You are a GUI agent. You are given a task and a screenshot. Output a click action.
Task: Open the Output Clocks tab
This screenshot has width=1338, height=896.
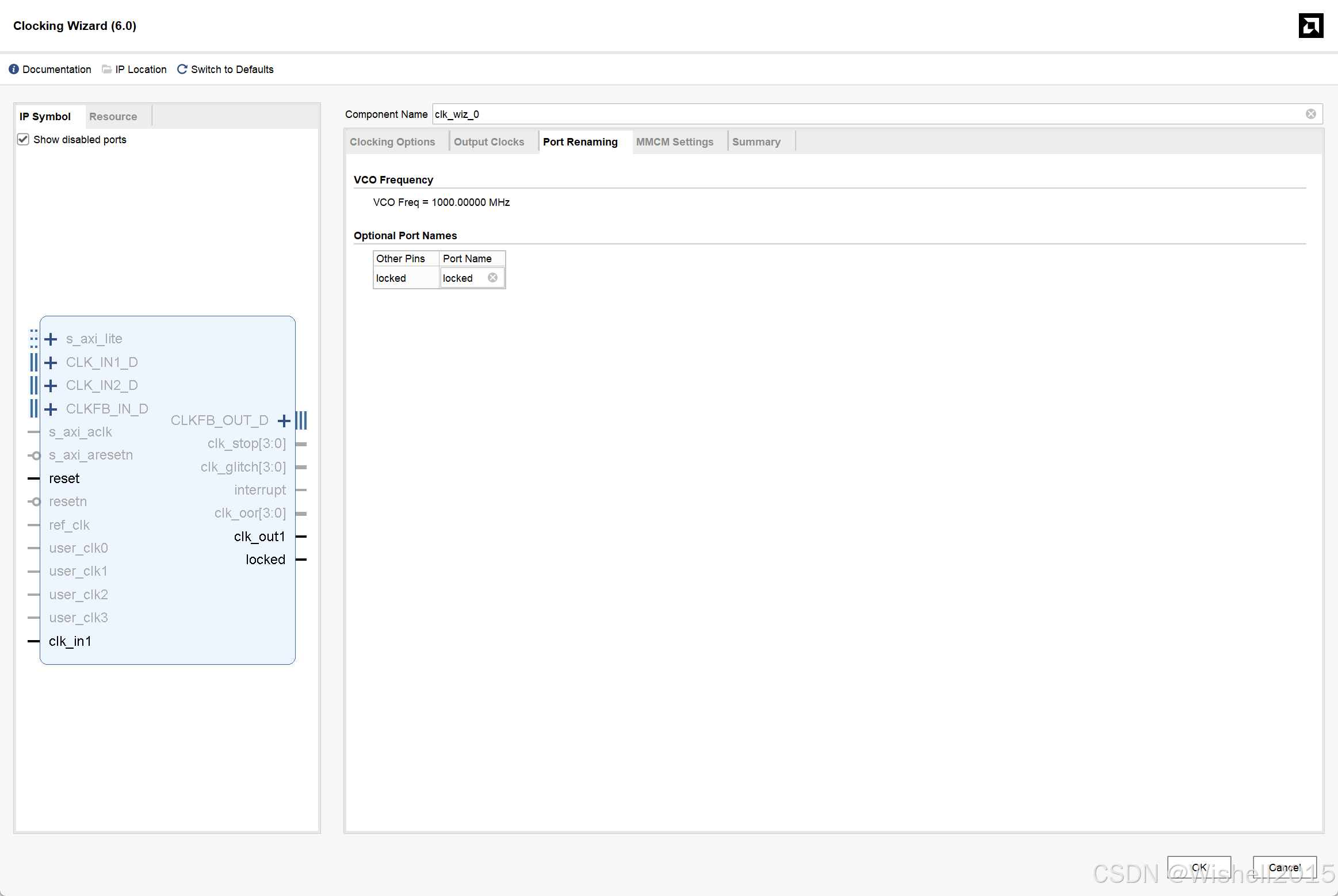click(489, 142)
